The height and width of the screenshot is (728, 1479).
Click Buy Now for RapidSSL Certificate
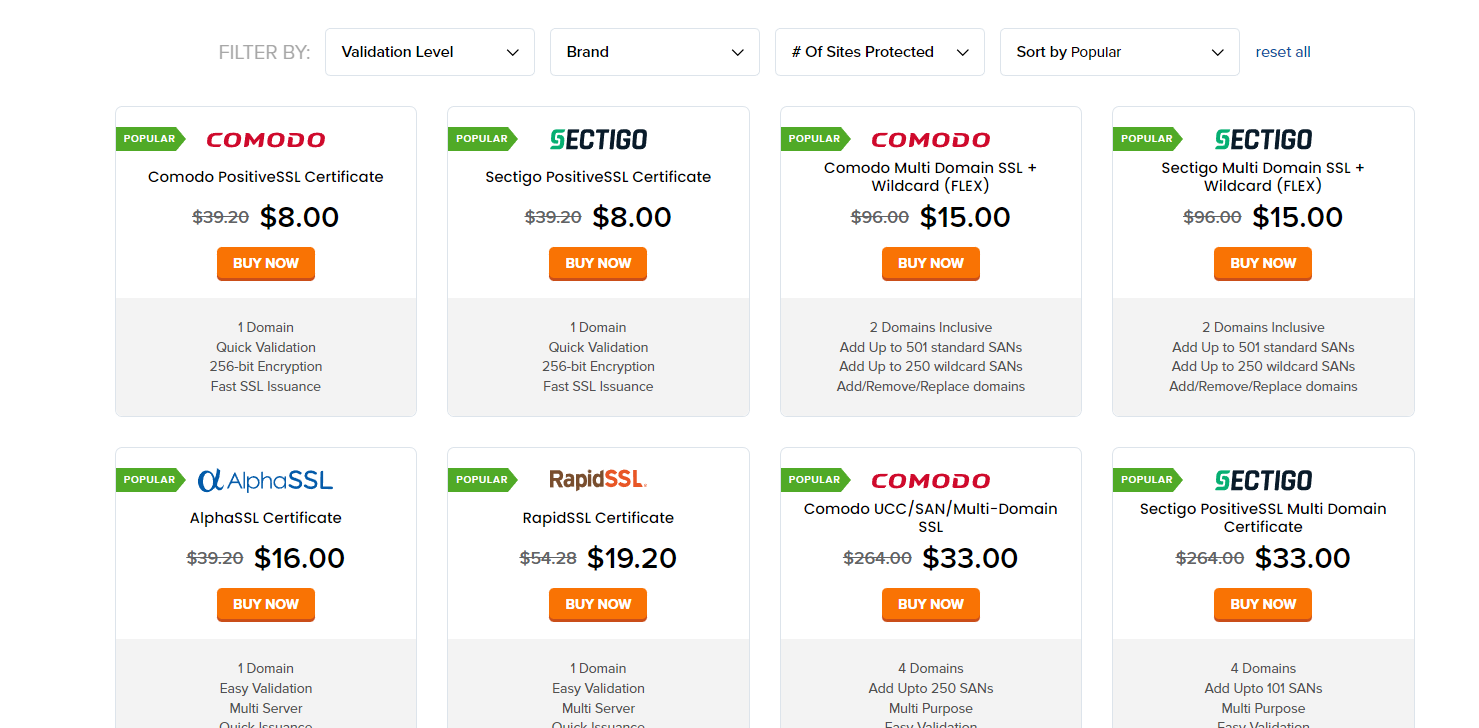click(598, 605)
